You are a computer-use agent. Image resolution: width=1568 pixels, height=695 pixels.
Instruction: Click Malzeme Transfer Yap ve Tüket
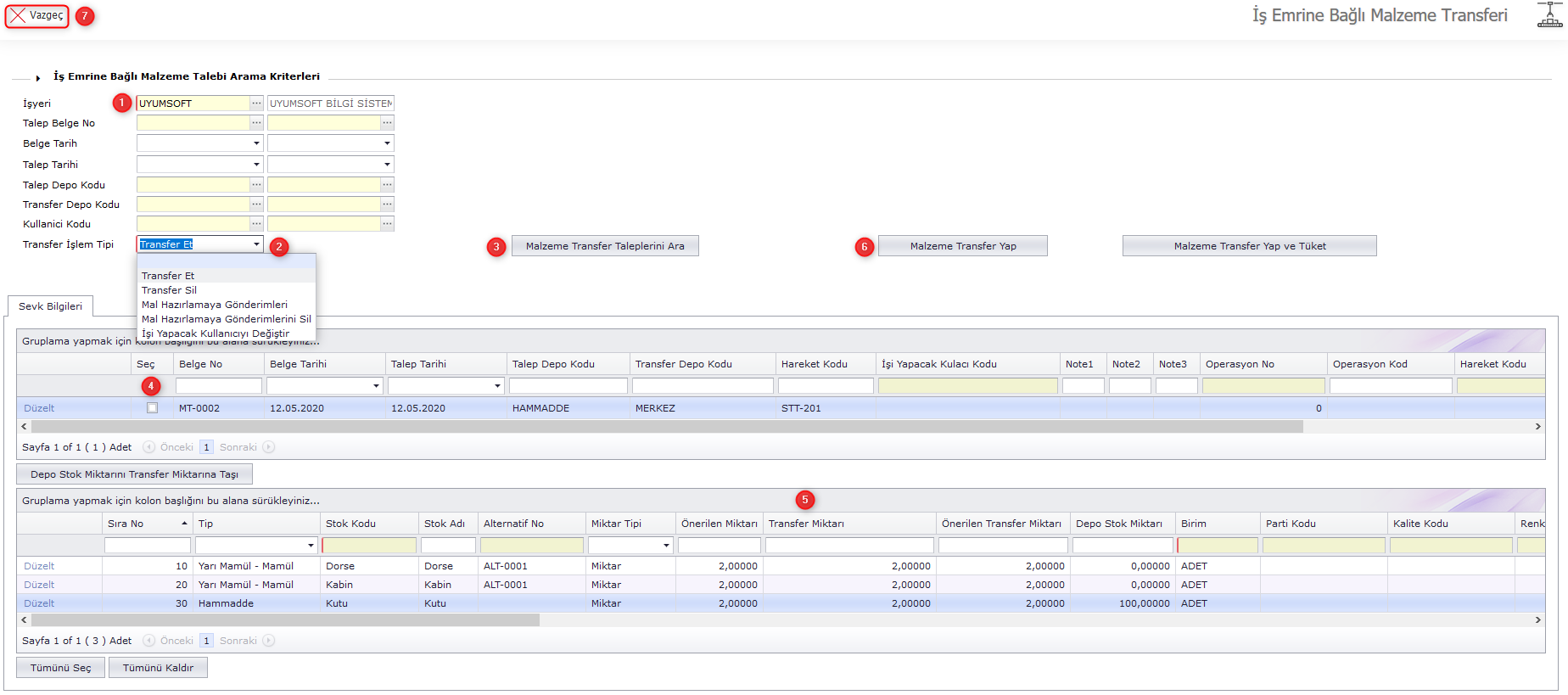(x=1249, y=246)
